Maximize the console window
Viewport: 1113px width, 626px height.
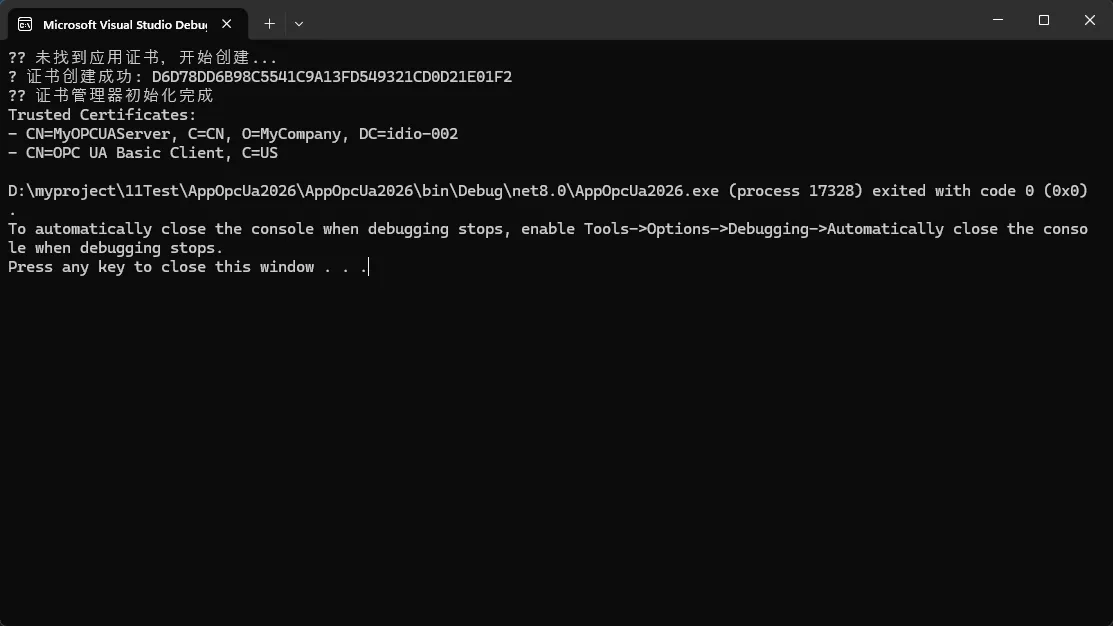(1044, 20)
